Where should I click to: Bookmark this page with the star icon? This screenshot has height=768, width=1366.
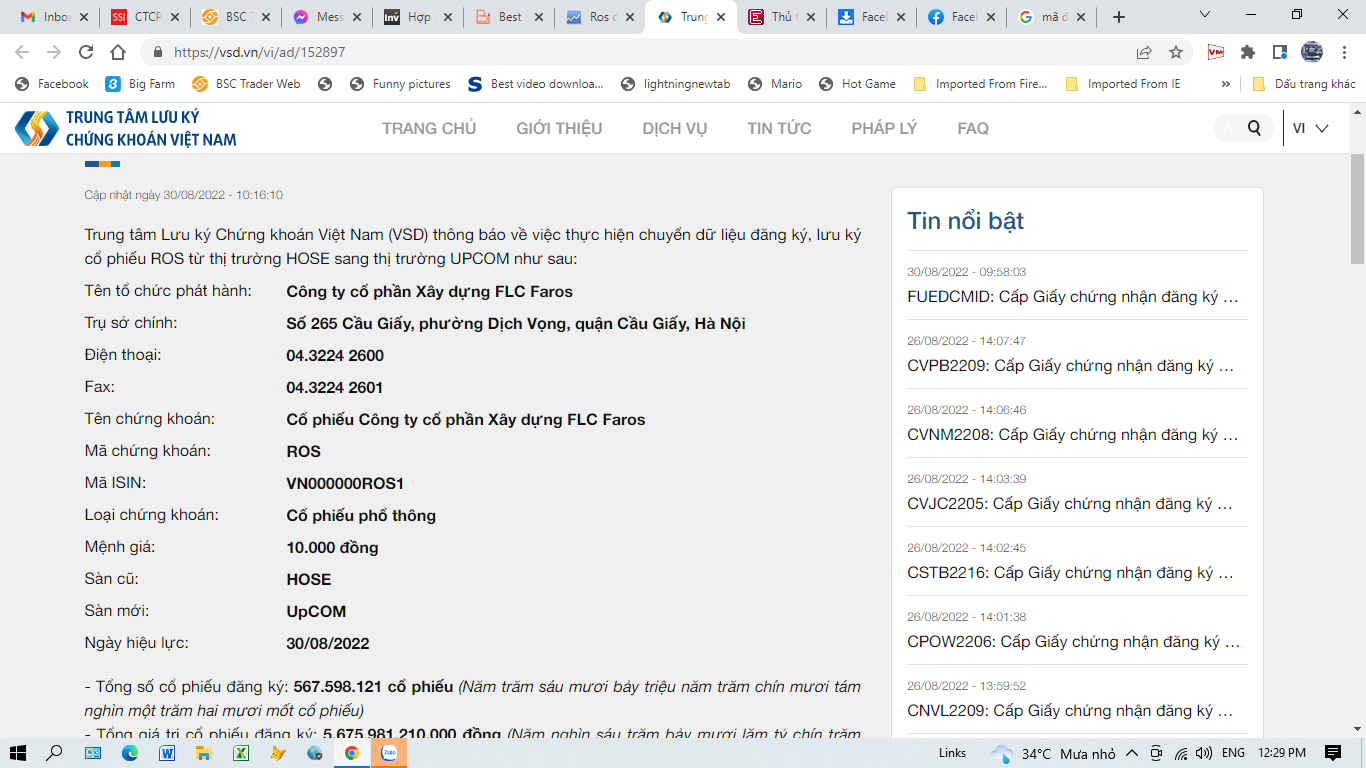[x=1176, y=52]
